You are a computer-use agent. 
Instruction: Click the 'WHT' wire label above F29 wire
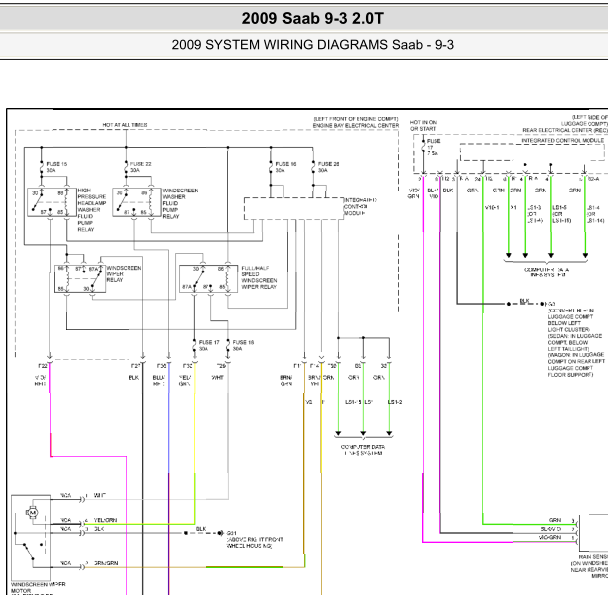(218, 377)
